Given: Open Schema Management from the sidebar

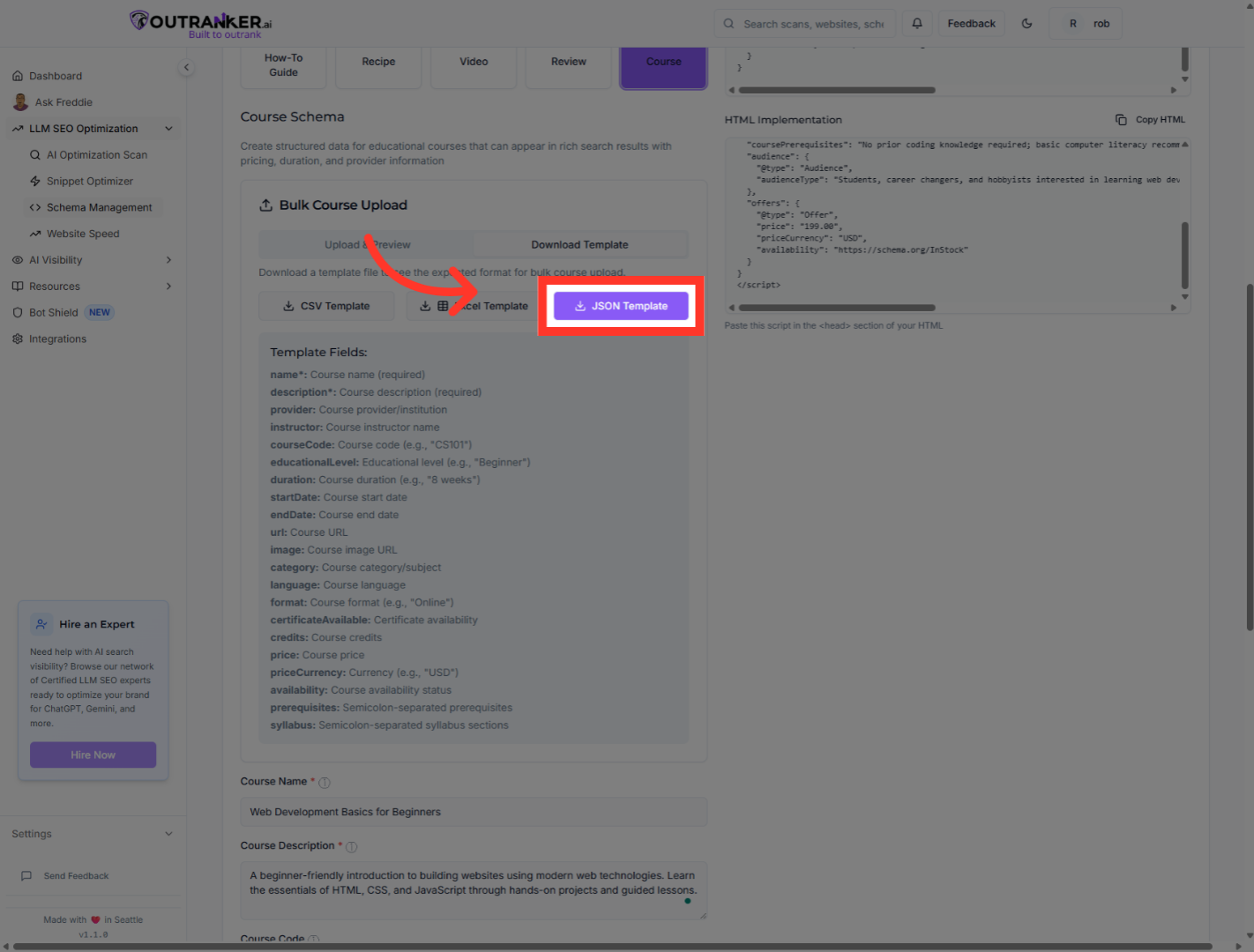Looking at the screenshot, I should click(99, 207).
